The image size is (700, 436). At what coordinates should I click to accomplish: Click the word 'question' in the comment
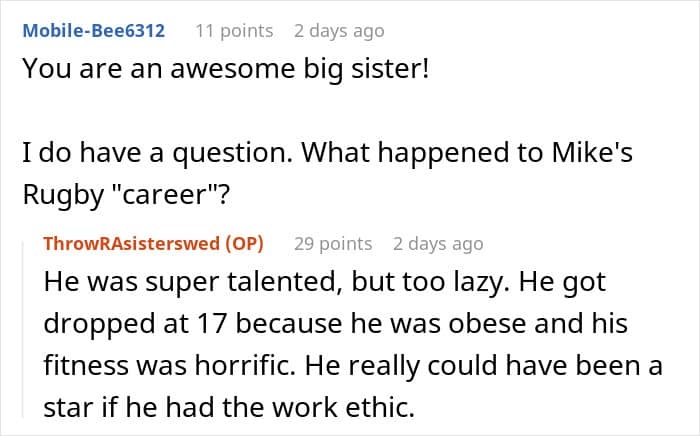(233, 154)
